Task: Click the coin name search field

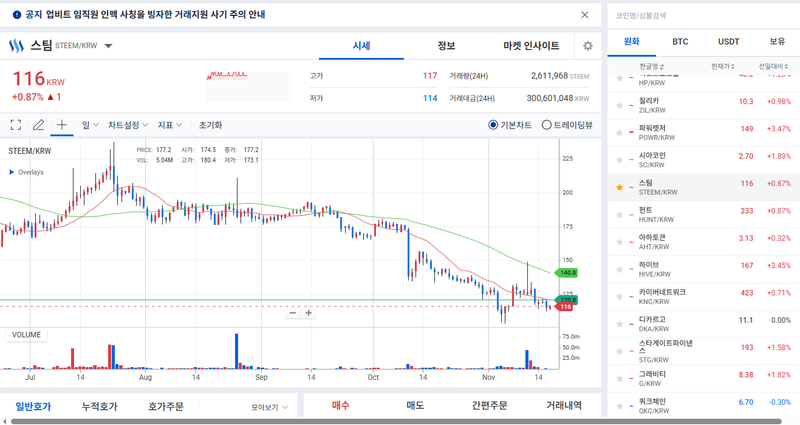Action: coord(700,16)
